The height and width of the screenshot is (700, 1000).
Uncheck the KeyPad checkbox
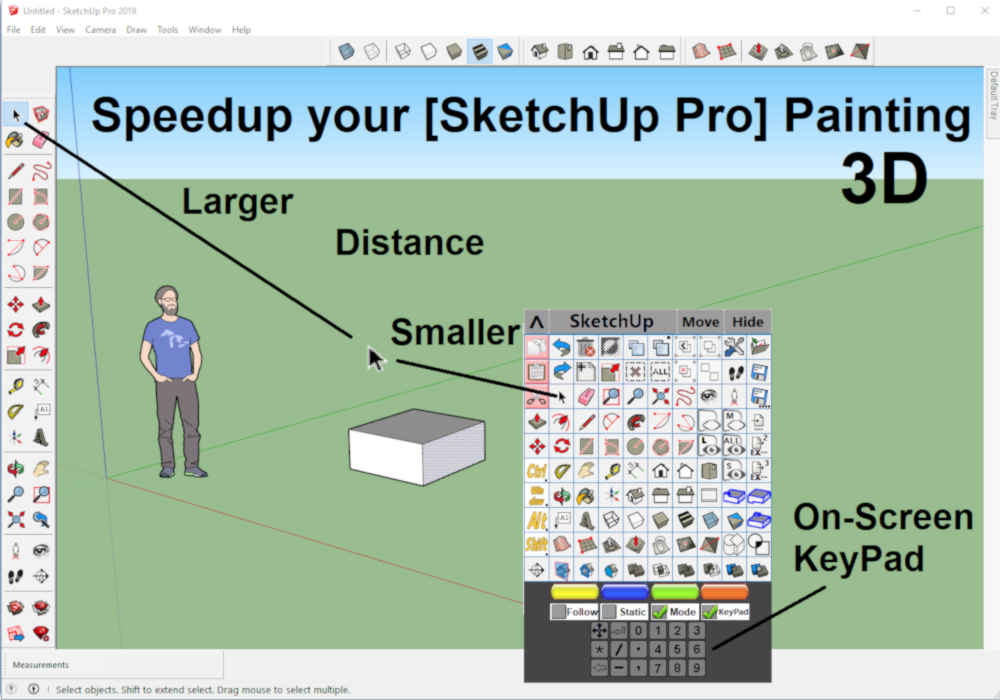point(709,612)
